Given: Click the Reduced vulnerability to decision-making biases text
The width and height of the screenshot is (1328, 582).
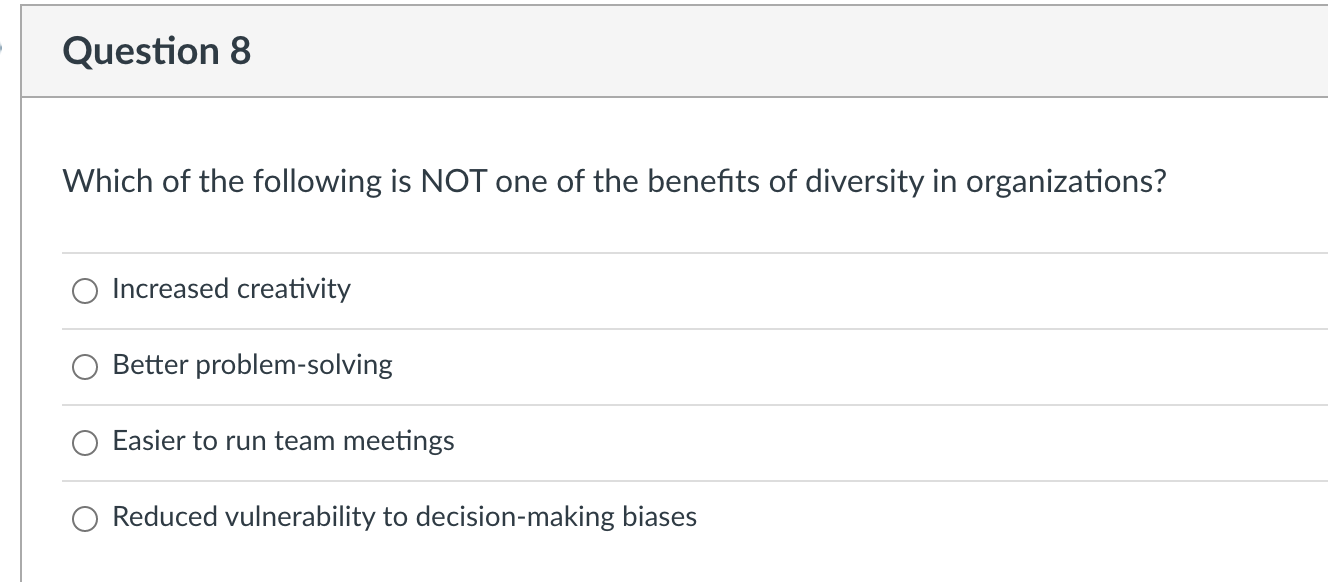Looking at the screenshot, I should tap(404, 517).
